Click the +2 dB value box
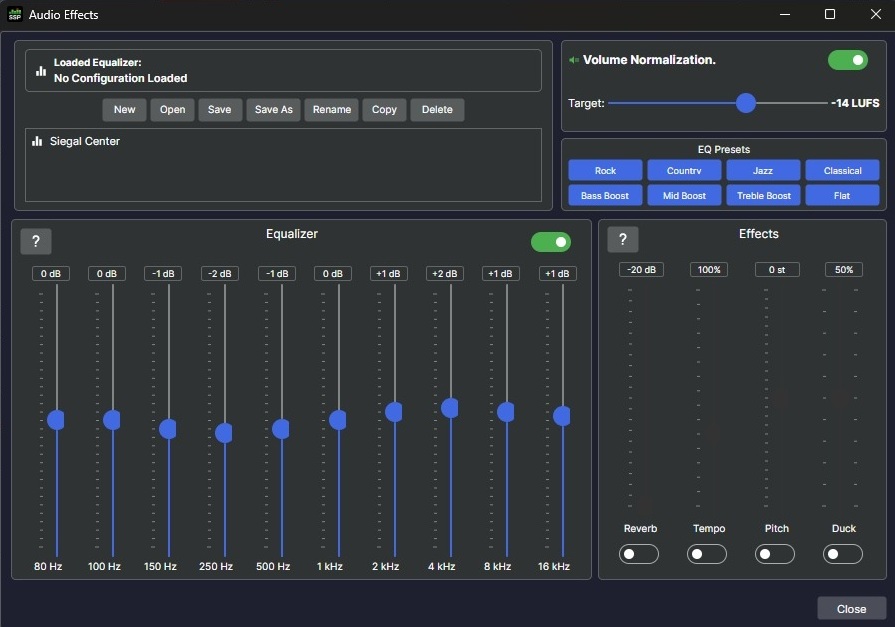This screenshot has height=627, width=895. pyautogui.click(x=445, y=274)
